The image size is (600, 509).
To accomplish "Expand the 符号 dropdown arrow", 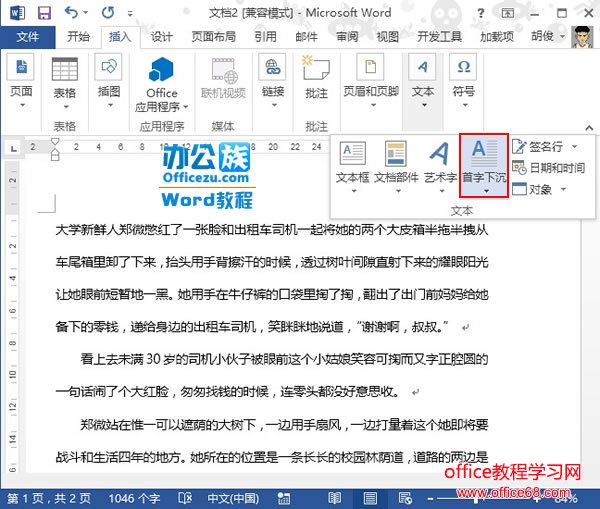I will tap(465, 105).
